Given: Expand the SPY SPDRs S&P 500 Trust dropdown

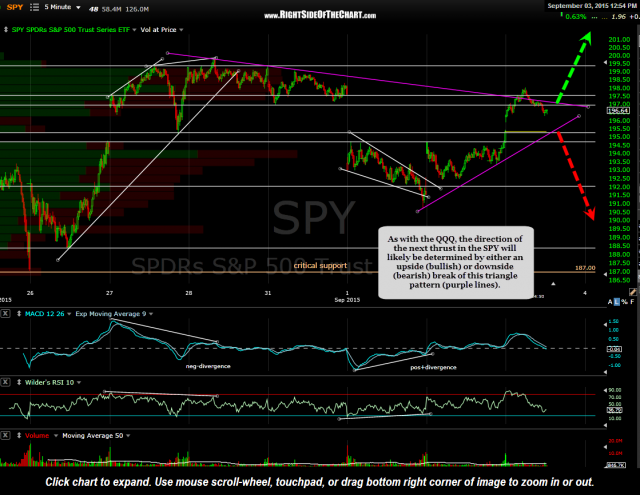Looking at the screenshot, I should (134, 30).
